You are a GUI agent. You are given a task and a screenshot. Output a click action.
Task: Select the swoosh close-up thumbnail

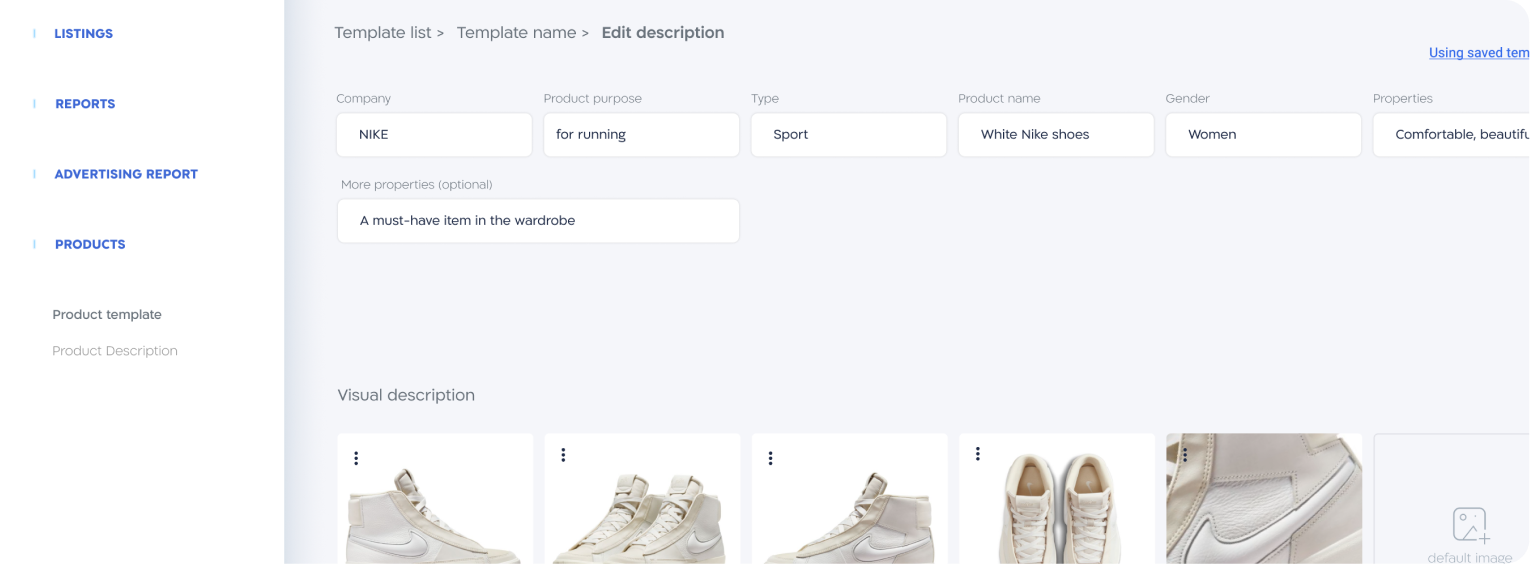click(1264, 499)
